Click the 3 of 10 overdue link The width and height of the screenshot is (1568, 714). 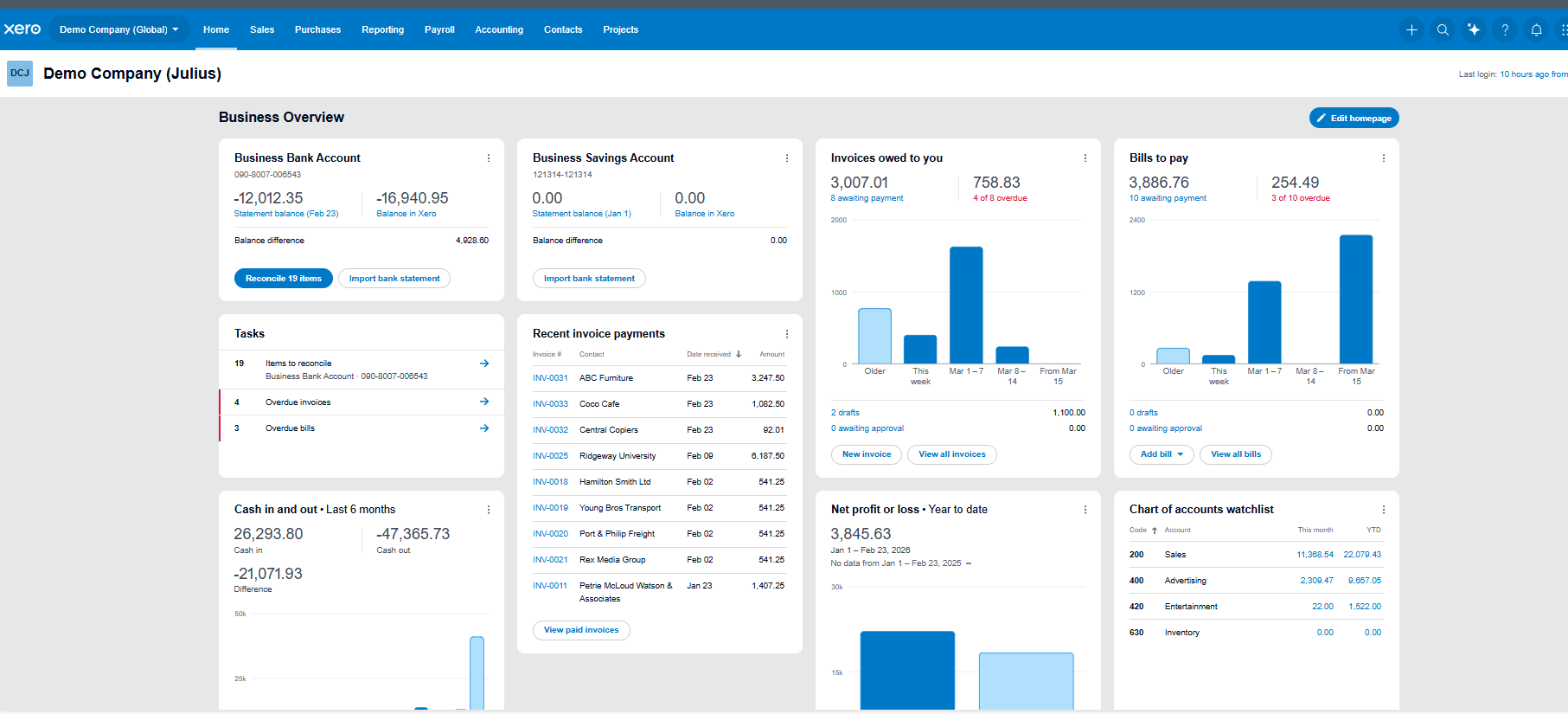[1301, 198]
